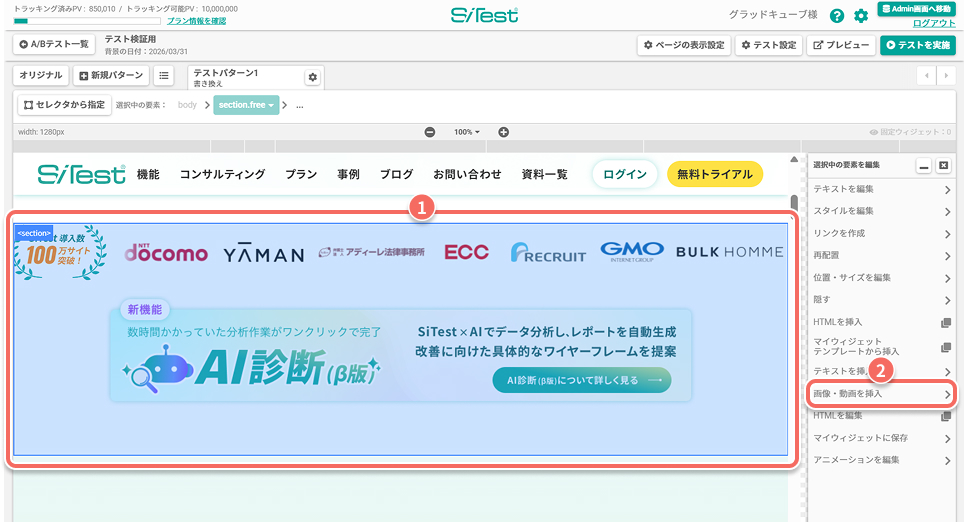Click AI診断(β版)について詳しく見る button
This screenshot has width=964, height=522.
[x=582, y=381]
